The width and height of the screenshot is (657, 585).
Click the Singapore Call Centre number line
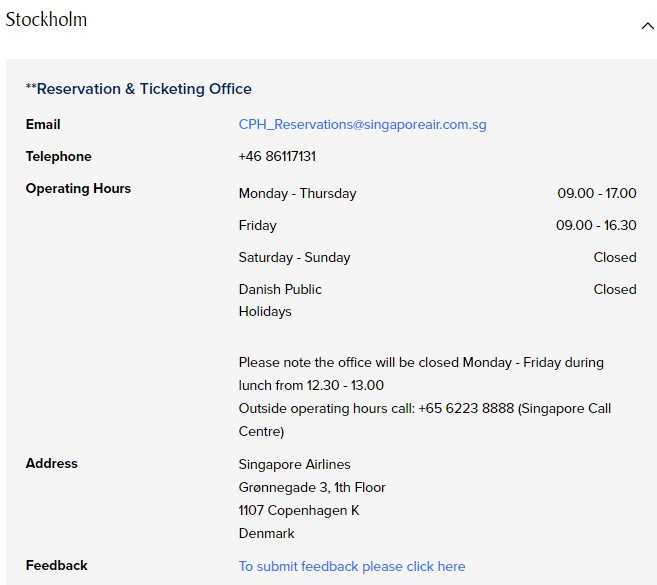tap(424, 409)
